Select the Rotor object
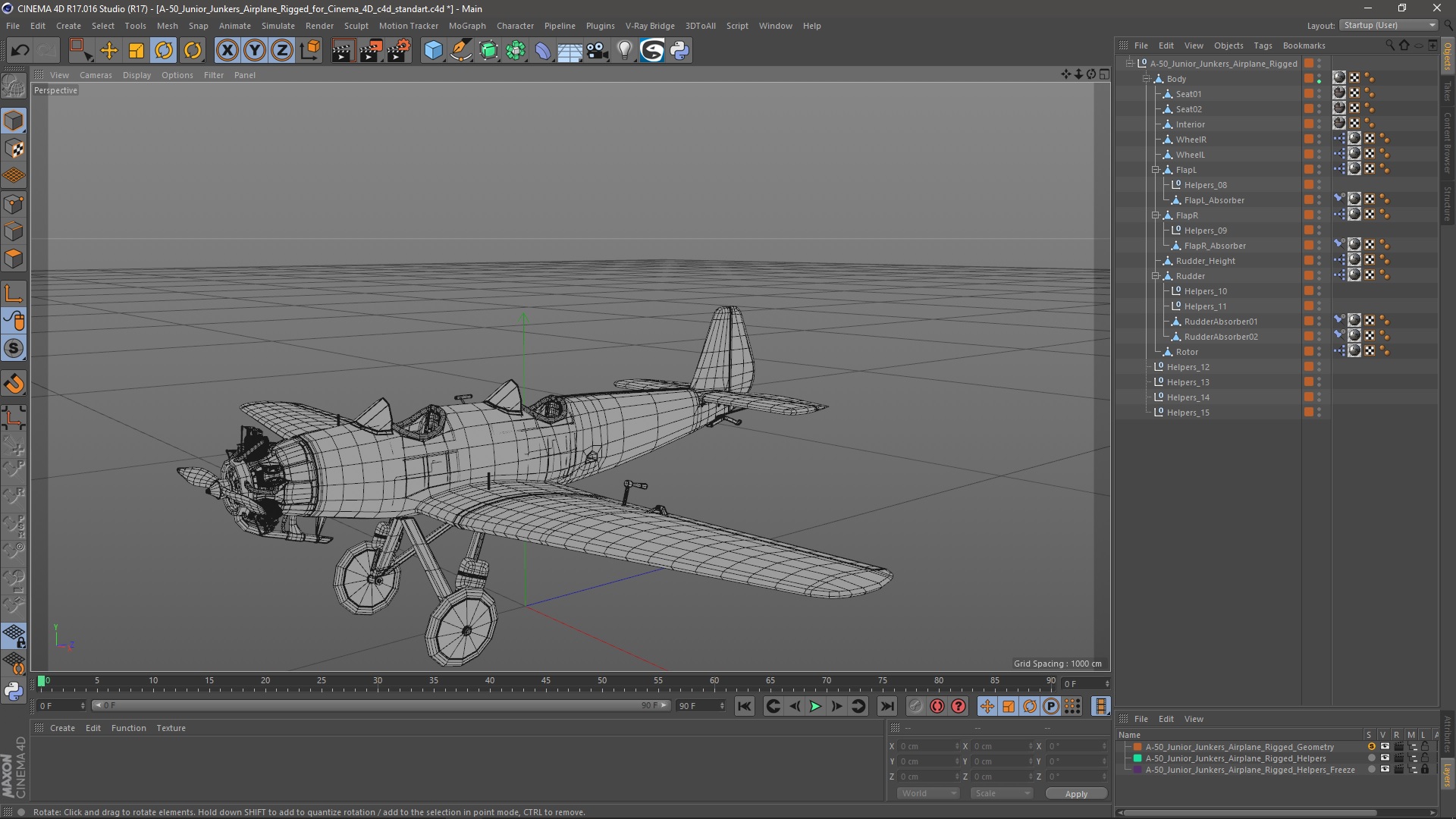This screenshot has height=819, width=1456. pos(1187,352)
